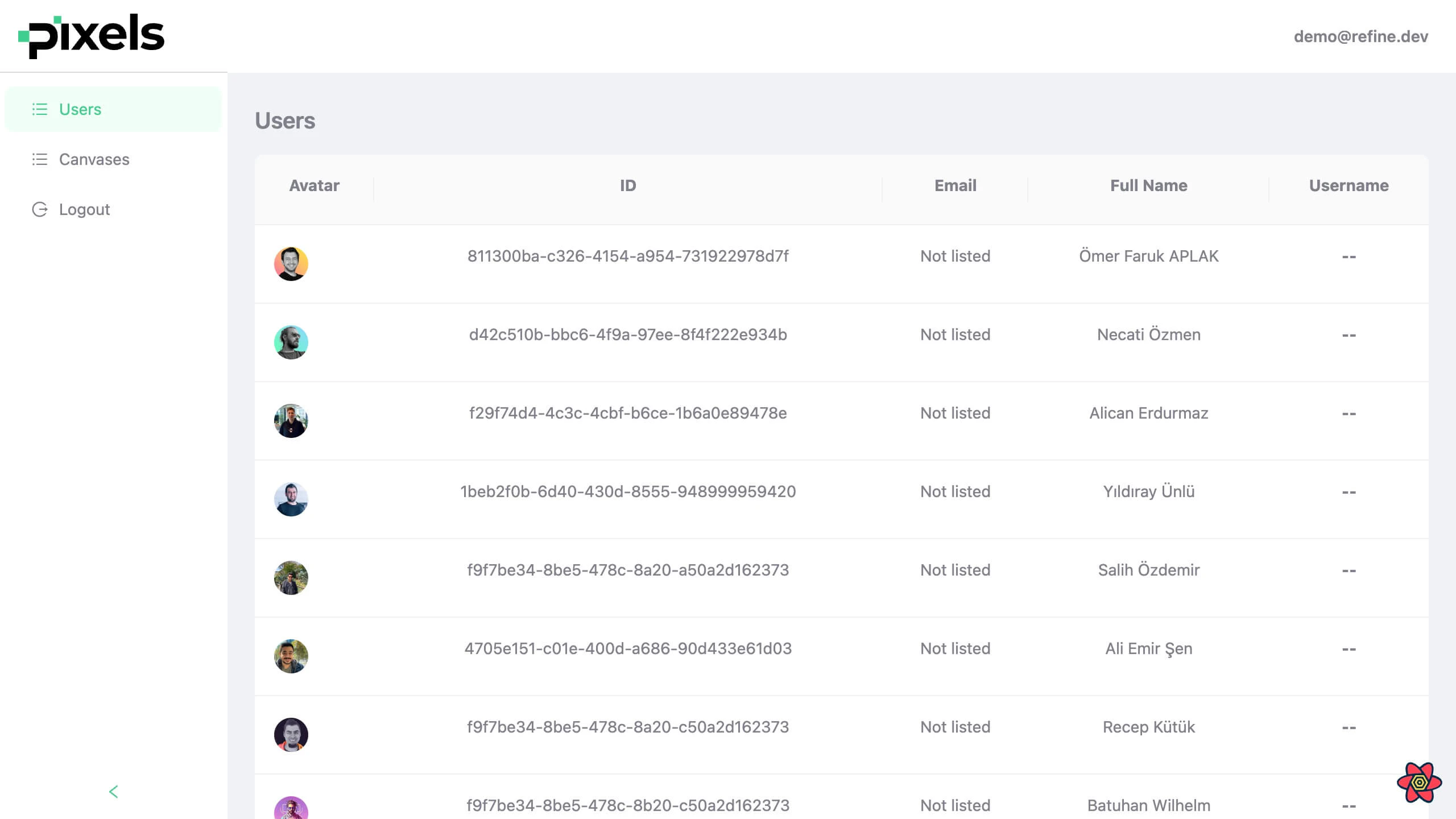Click the Canvases list icon

click(40, 159)
